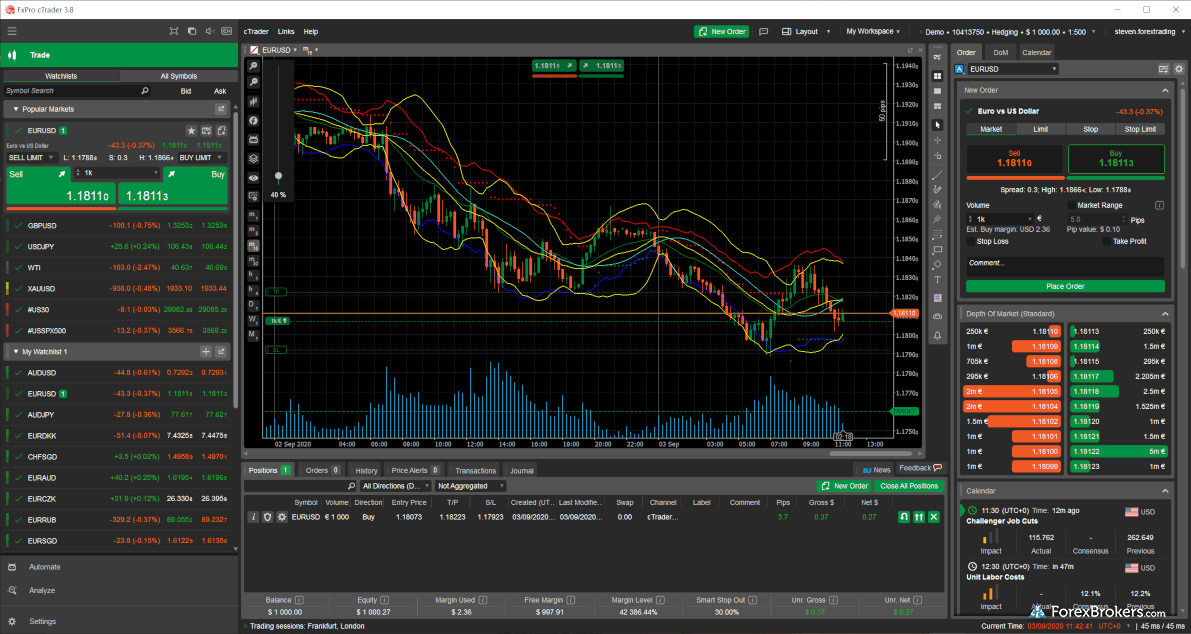Open the hamburger main menu
The height and width of the screenshot is (634, 1191).
pos(11,31)
